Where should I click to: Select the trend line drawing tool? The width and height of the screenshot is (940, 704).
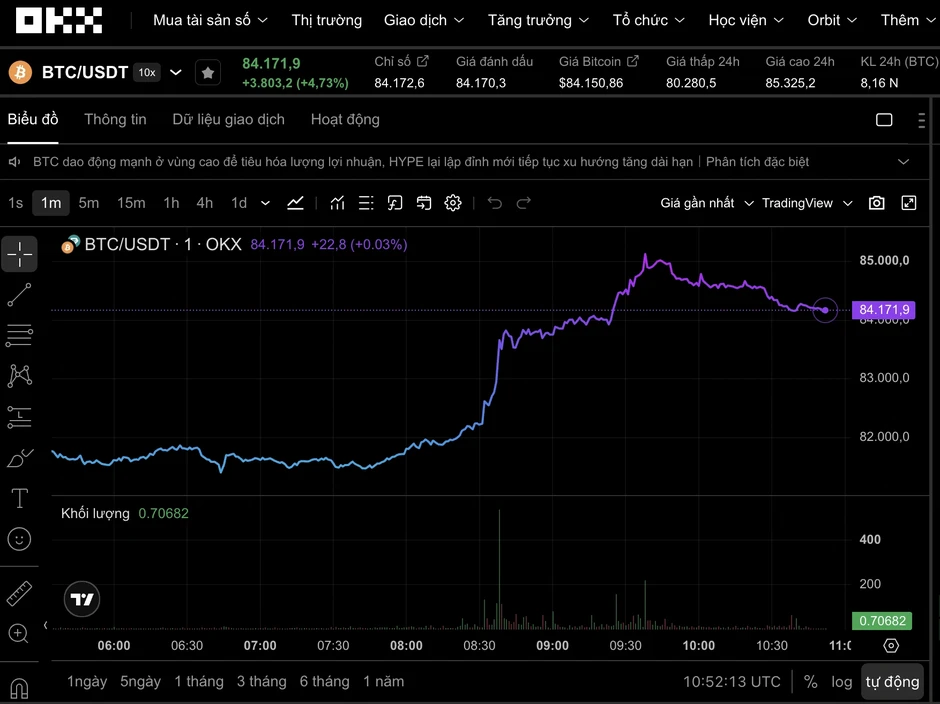click(x=20, y=294)
